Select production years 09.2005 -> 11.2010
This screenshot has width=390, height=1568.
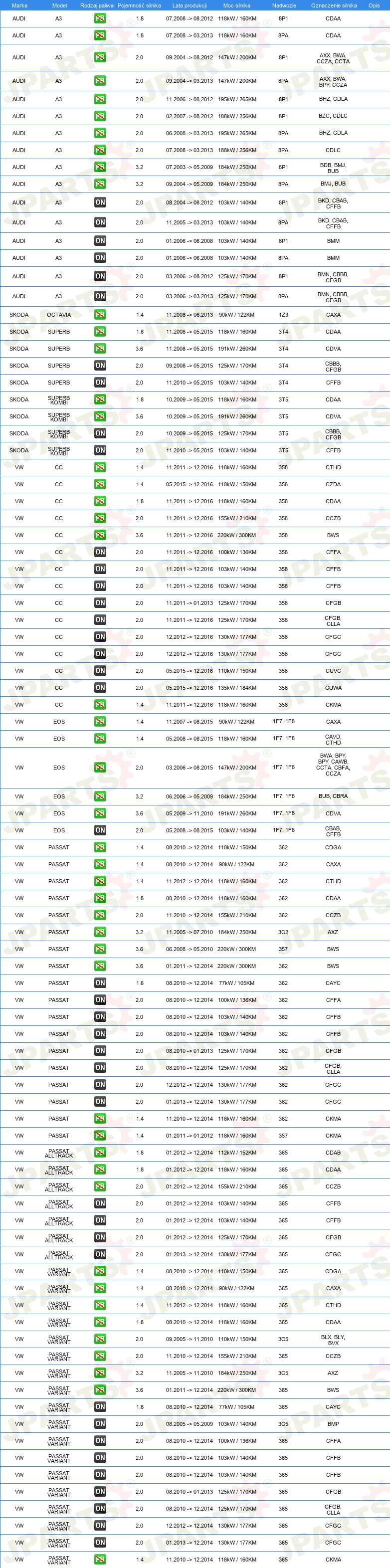[189, 1339]
